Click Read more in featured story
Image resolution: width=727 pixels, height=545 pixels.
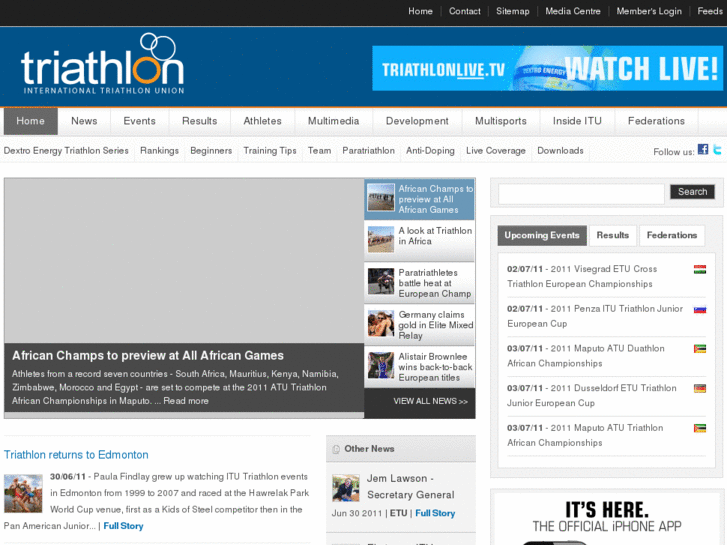[x=186, y=401]
